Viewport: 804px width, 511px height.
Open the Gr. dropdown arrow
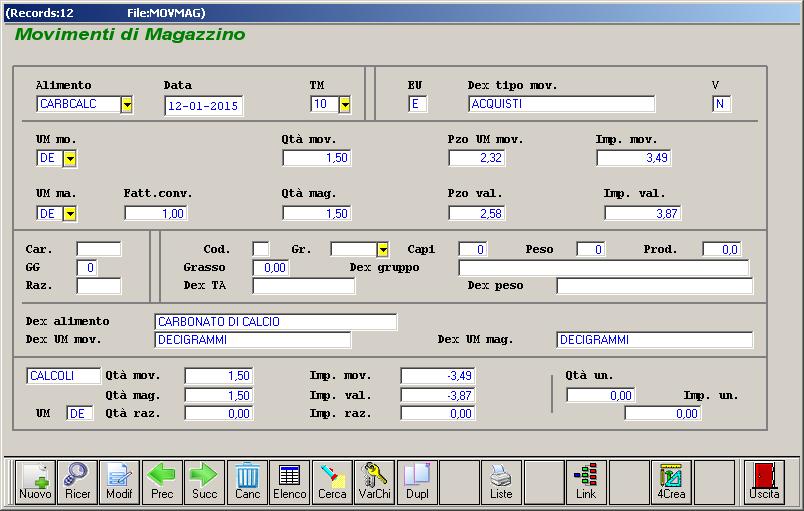(383, 250)
